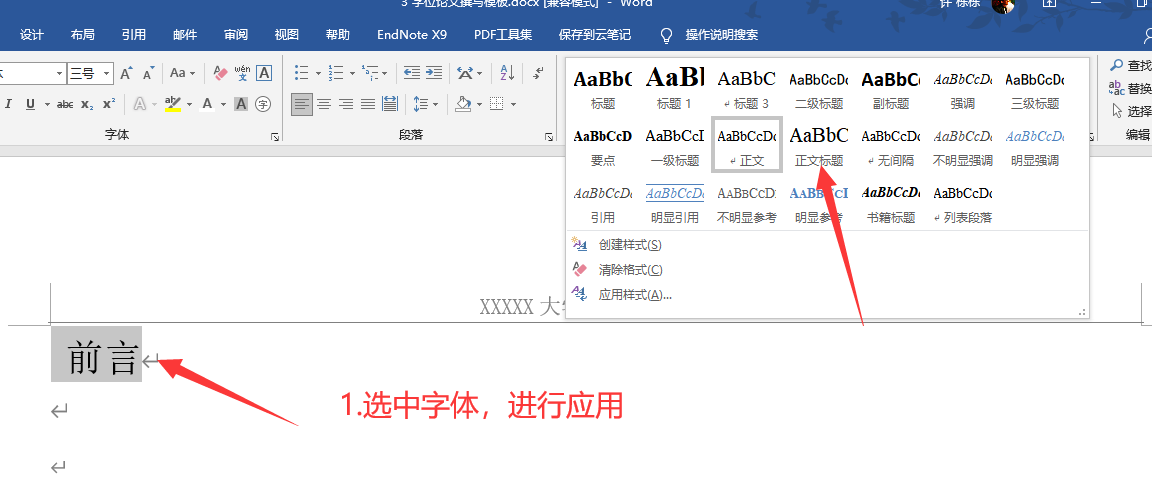Open EndNote X9 tab

pos(411,35)
